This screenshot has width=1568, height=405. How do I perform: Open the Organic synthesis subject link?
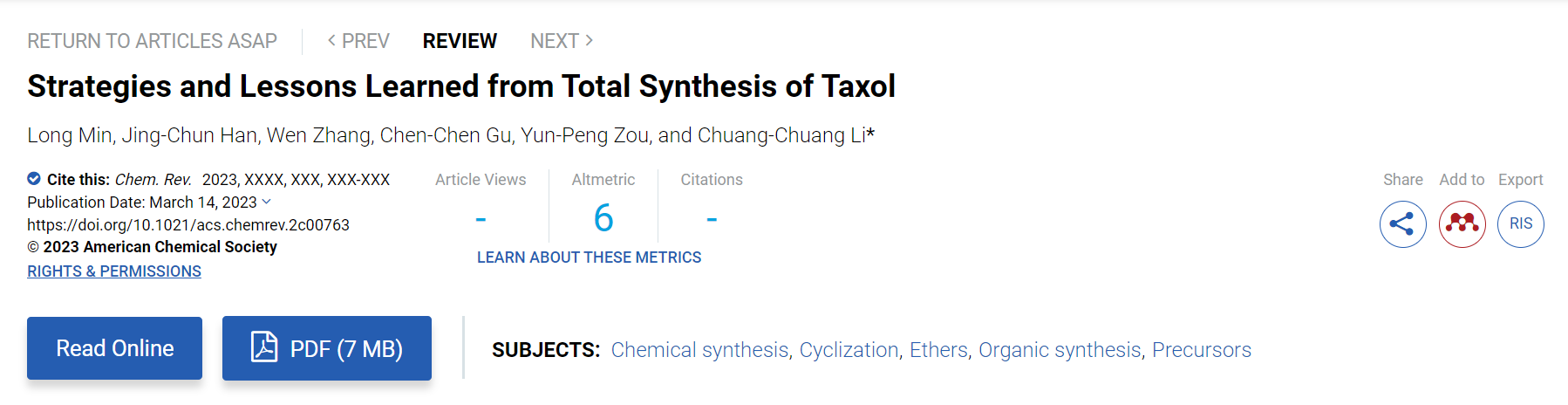point(1060,350)
